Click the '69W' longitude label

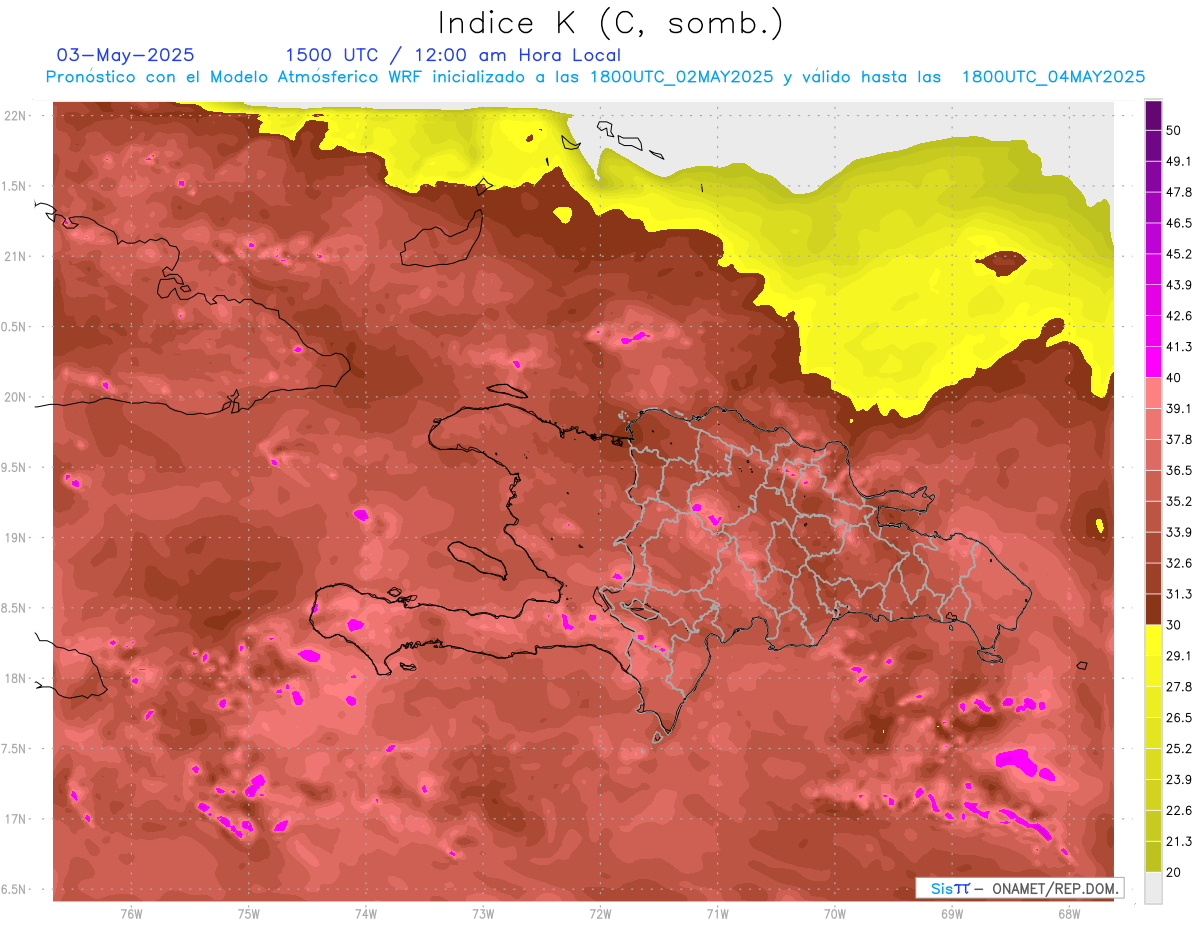pyautogui.click(x=952, y=913)
